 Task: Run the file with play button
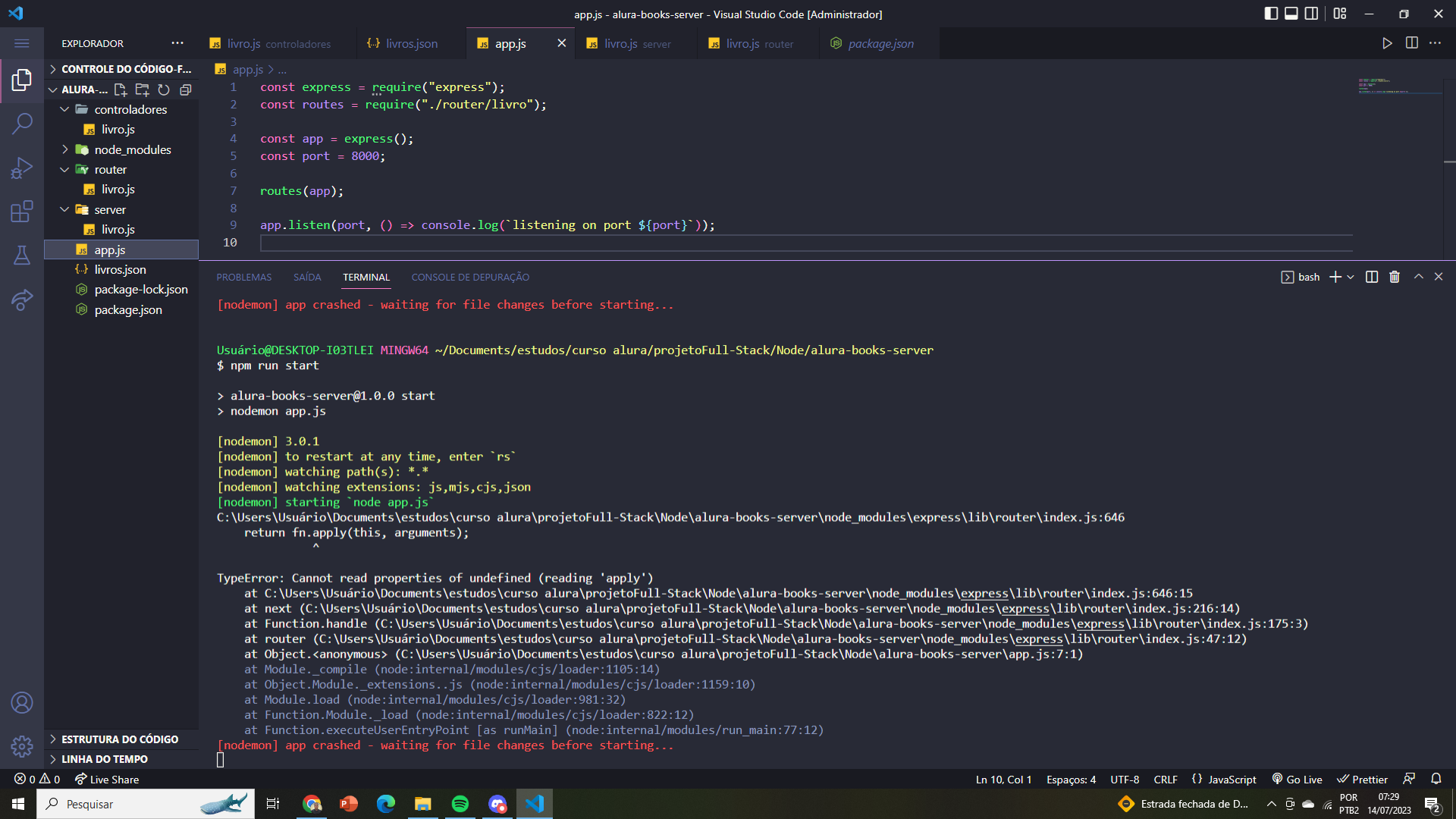point(1387,43)
